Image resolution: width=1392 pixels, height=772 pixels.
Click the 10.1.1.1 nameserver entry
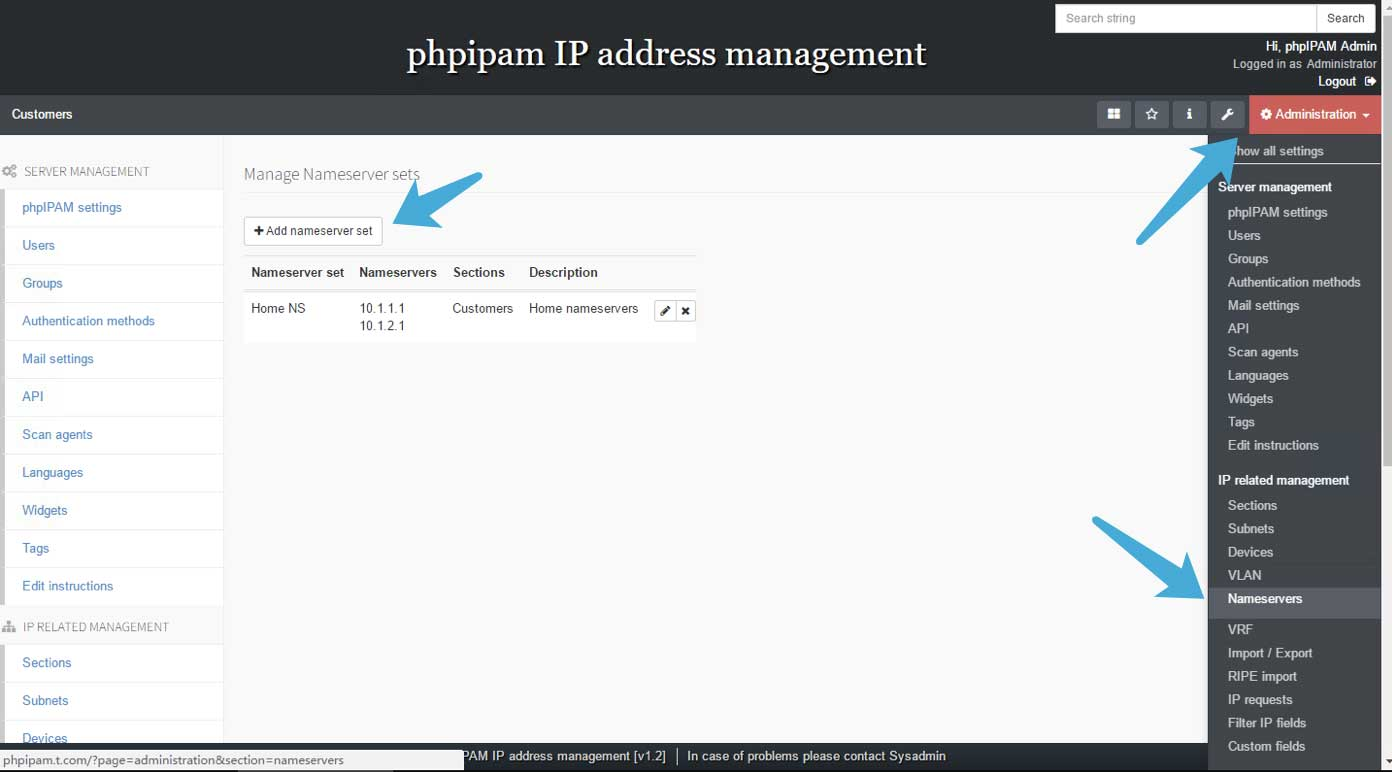(x=382, y=309)
